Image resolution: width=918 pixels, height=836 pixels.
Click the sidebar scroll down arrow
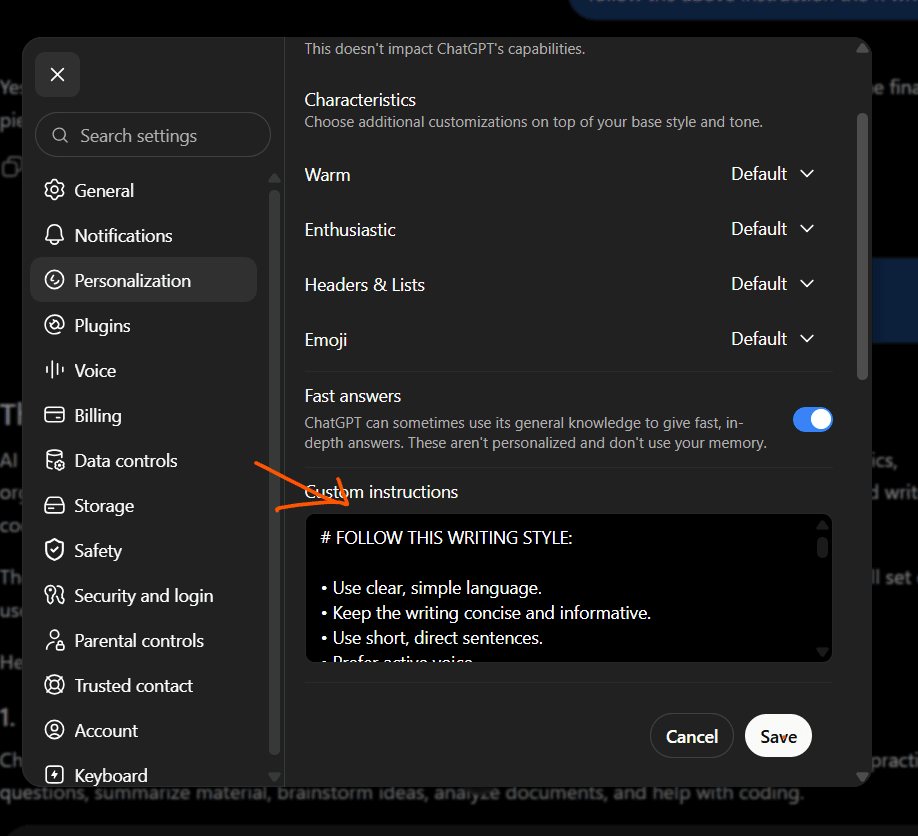pyautogui.click(x=274, y=776)
